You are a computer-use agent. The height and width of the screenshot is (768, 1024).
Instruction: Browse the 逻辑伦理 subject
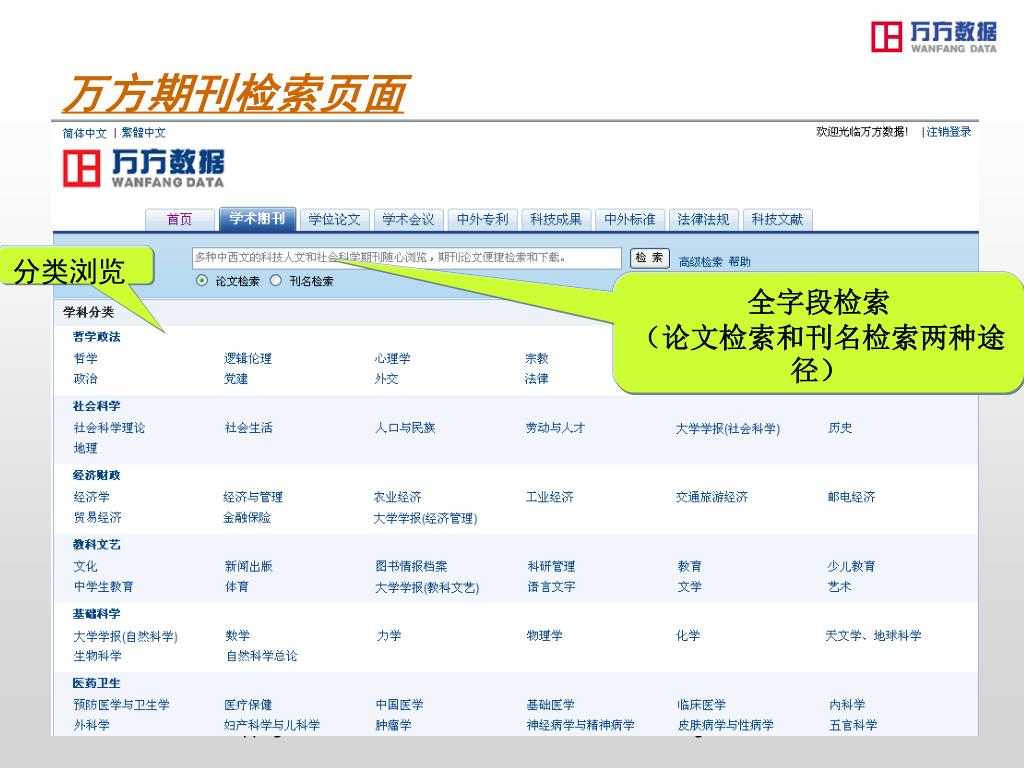pyautogui.click(x=248, y=359)
